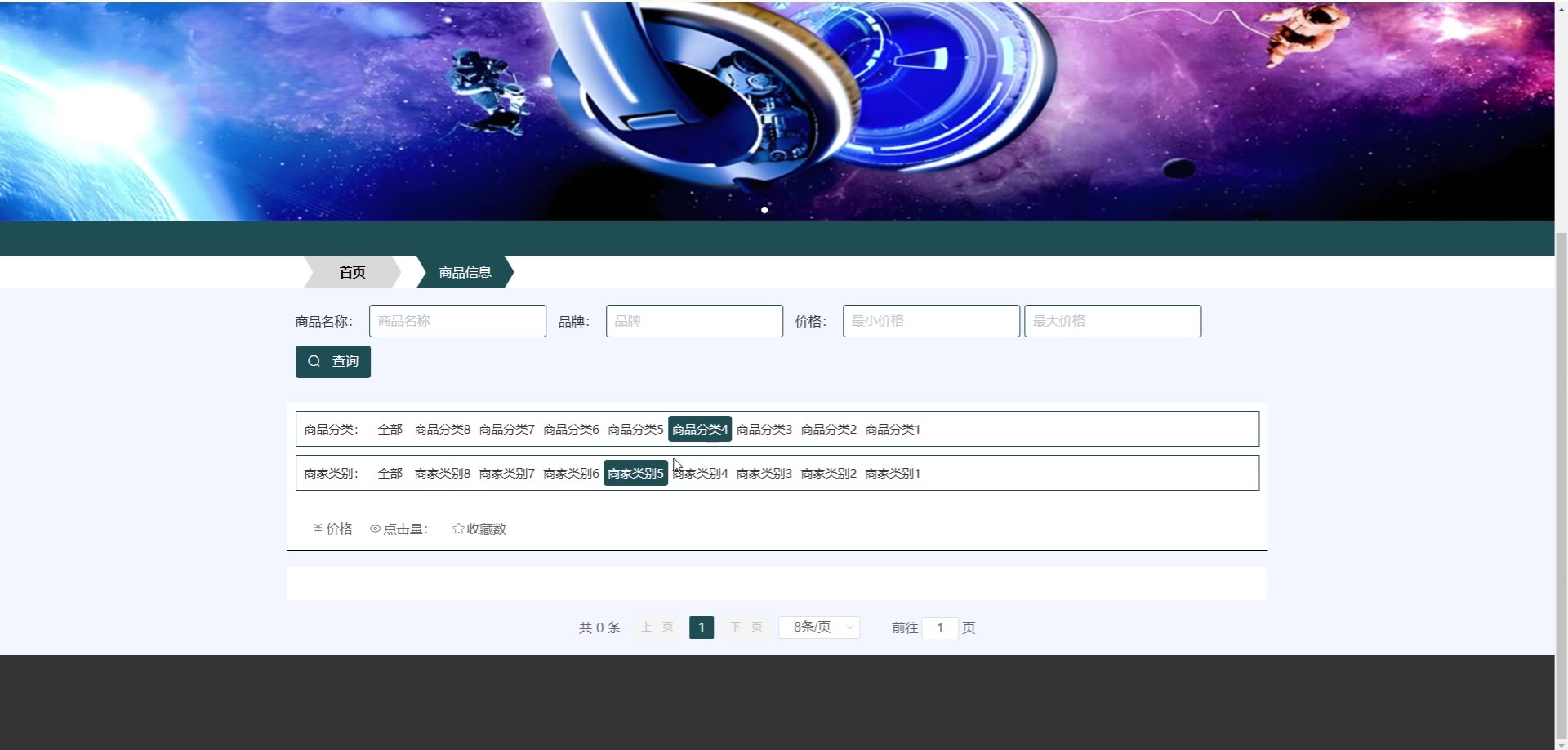Click the eye icon beside 点击量
The width and height of the screenshot is (1568, 750).
[x=375, y=529]
